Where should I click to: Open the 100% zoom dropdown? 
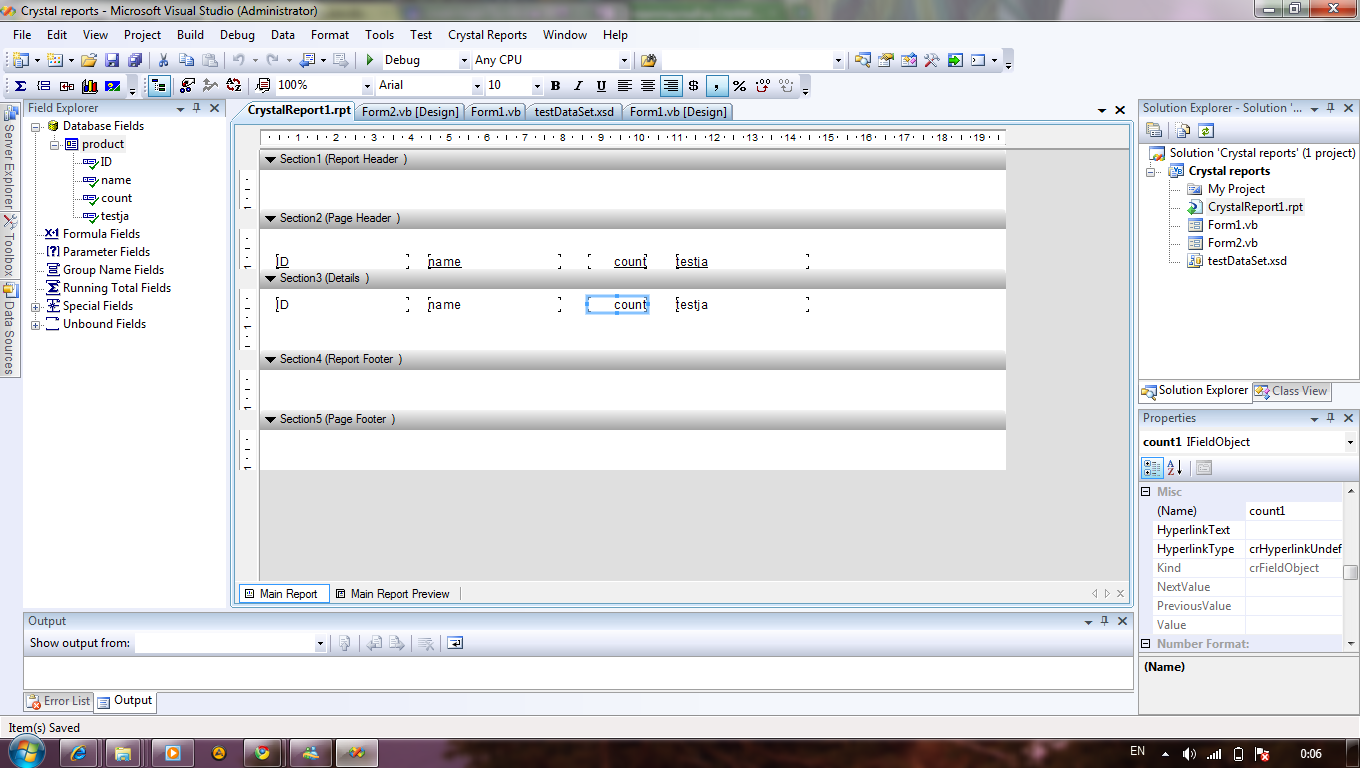tap(367, 86)
